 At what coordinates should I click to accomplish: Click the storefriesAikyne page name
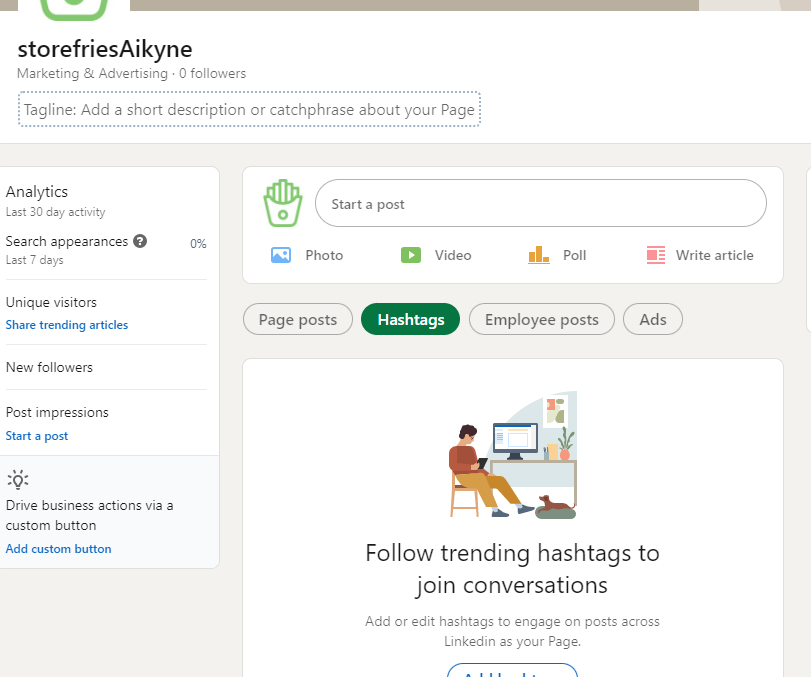tap(105, 49)
